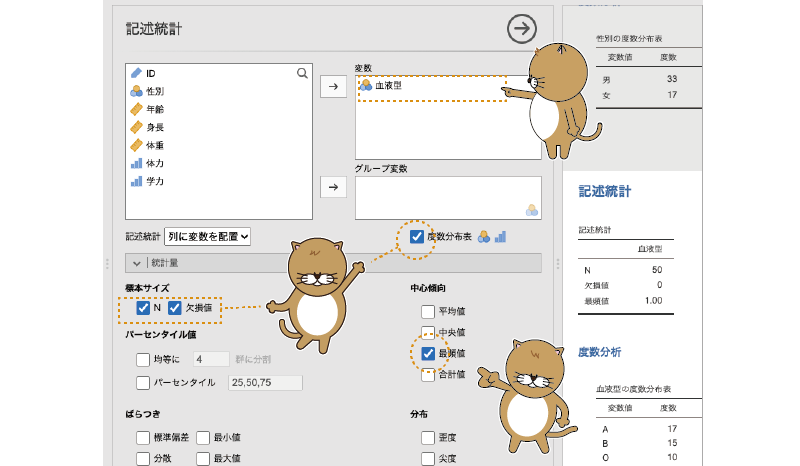Select the 学力 ordinal bar icon

point(136,181)
